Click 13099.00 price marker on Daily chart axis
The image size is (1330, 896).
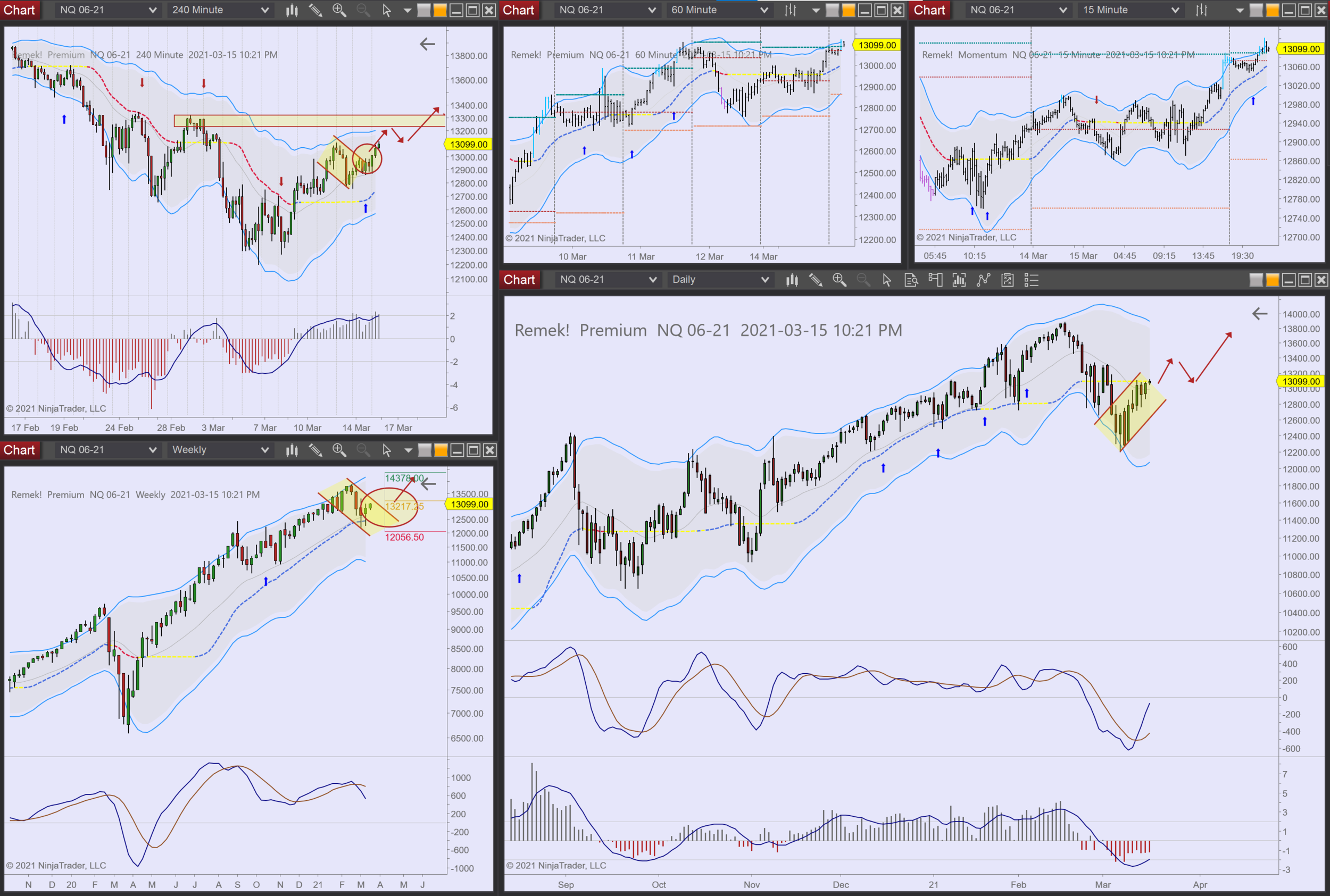[x=1300, y=381]
